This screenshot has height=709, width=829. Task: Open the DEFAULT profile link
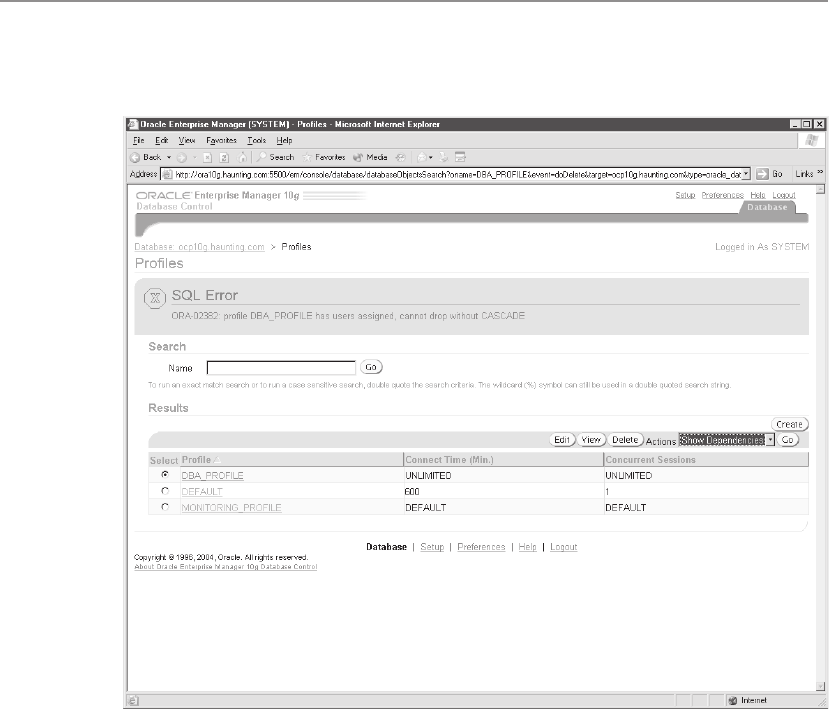(x=202, y=491)
